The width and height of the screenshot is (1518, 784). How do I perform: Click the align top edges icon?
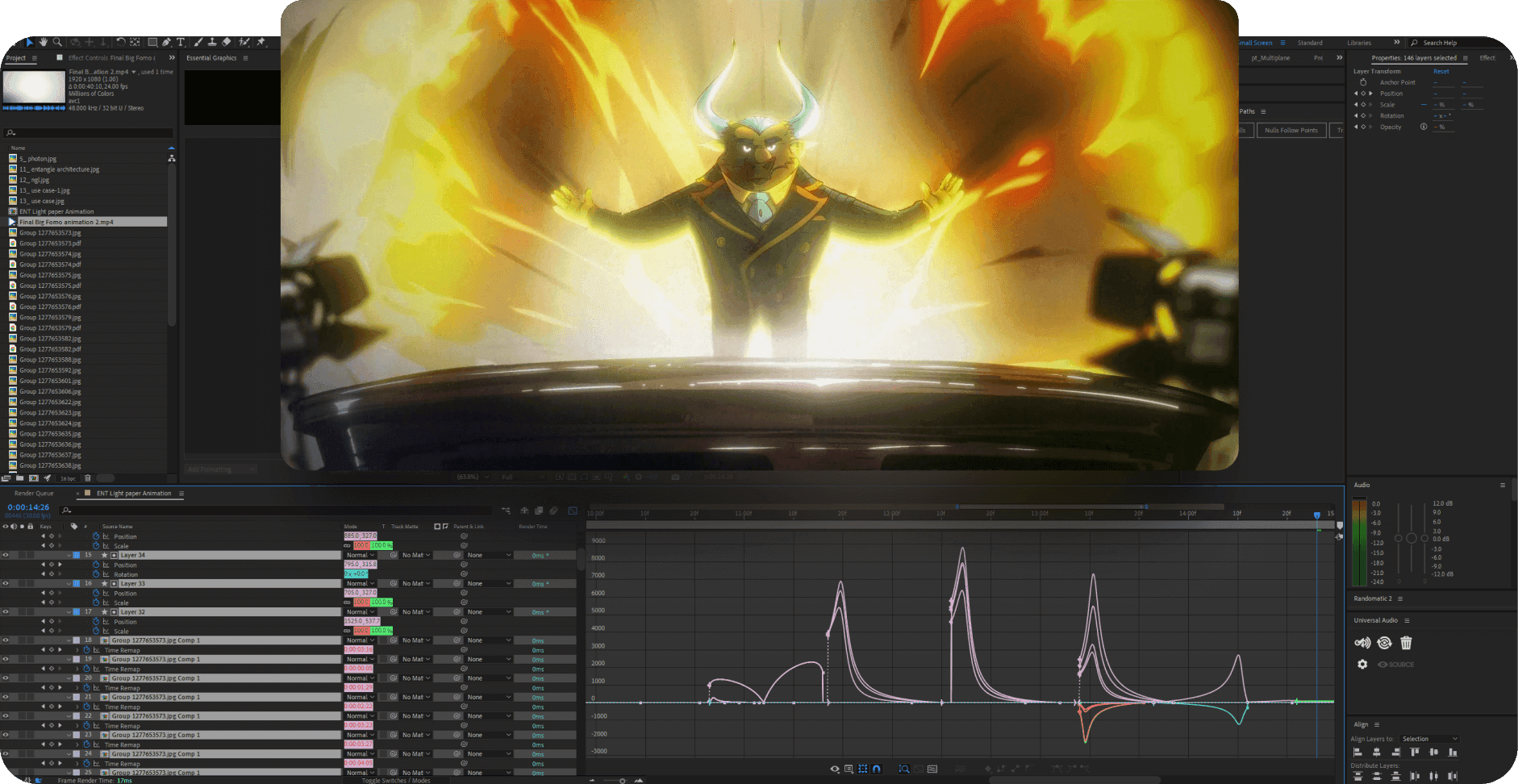tap(1415, 752)
